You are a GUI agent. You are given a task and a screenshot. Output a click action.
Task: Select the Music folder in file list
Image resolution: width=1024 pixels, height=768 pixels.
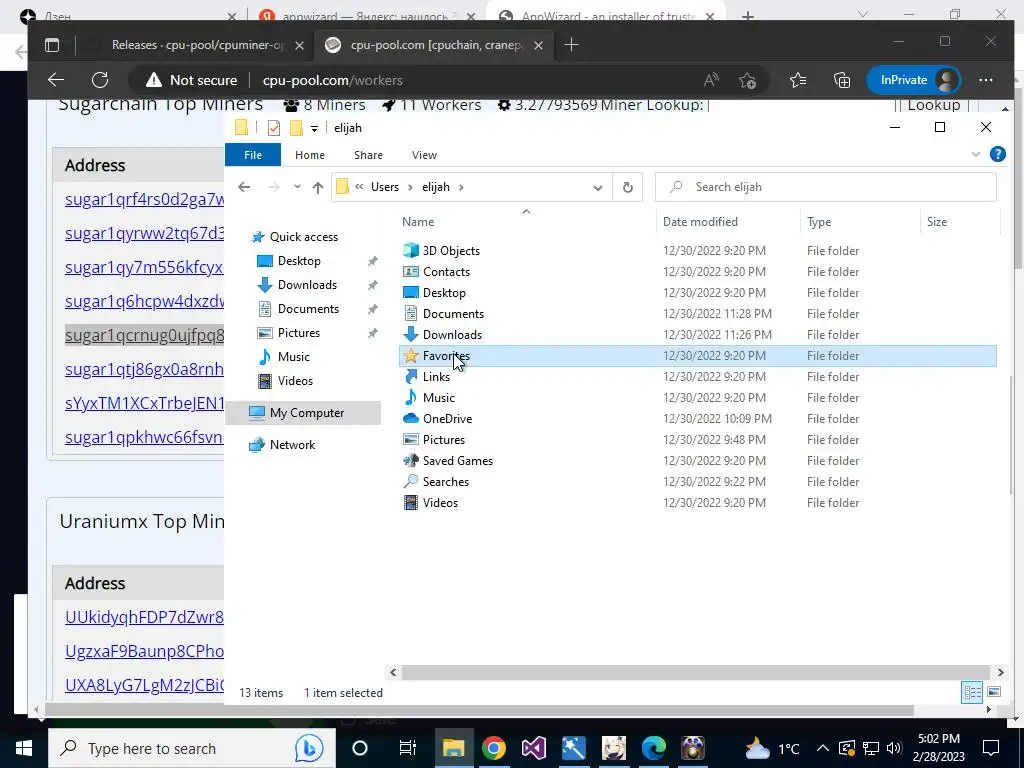click(438, 398)
